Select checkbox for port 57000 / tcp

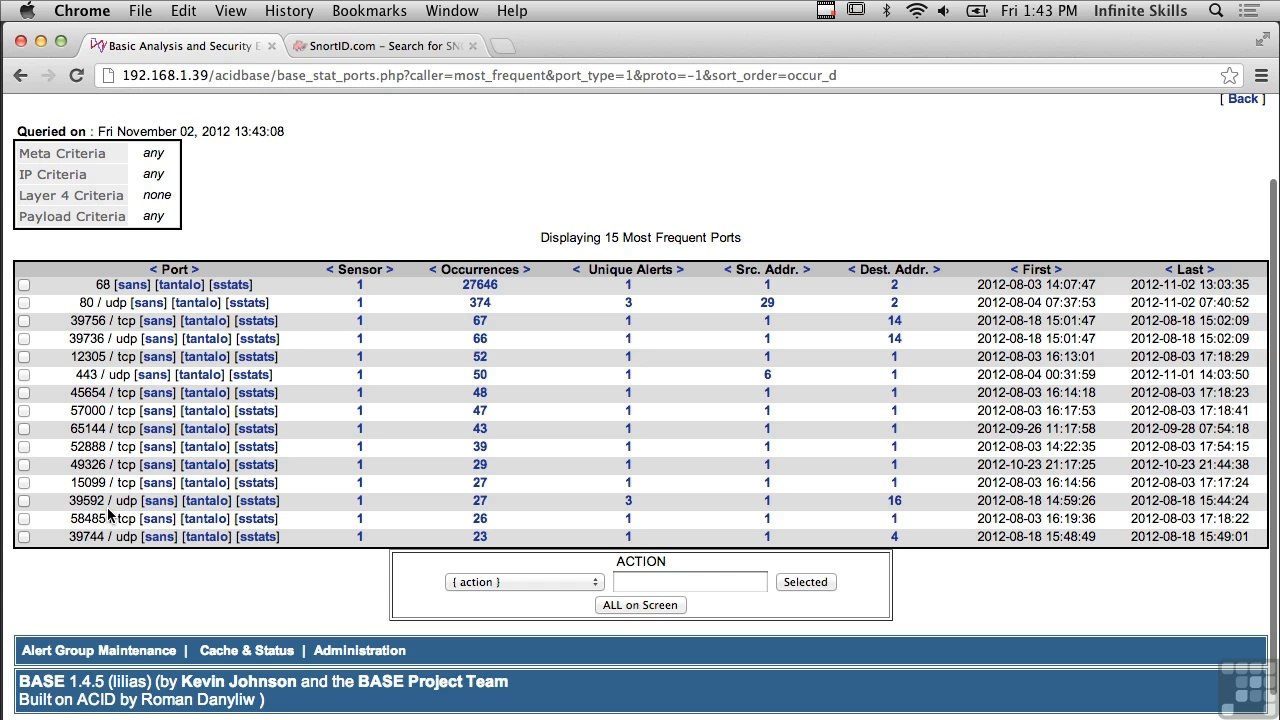pyautogui.click(x=24, y=411)
